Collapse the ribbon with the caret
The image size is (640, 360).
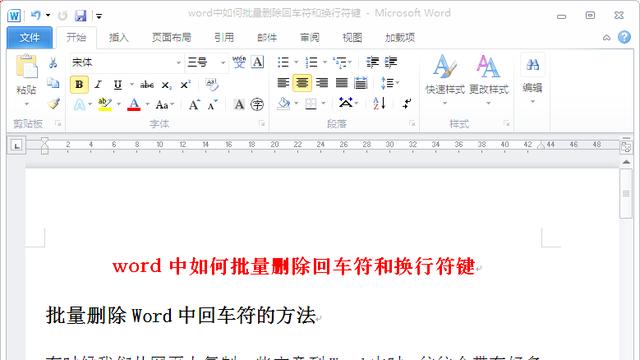coord(607,38)
